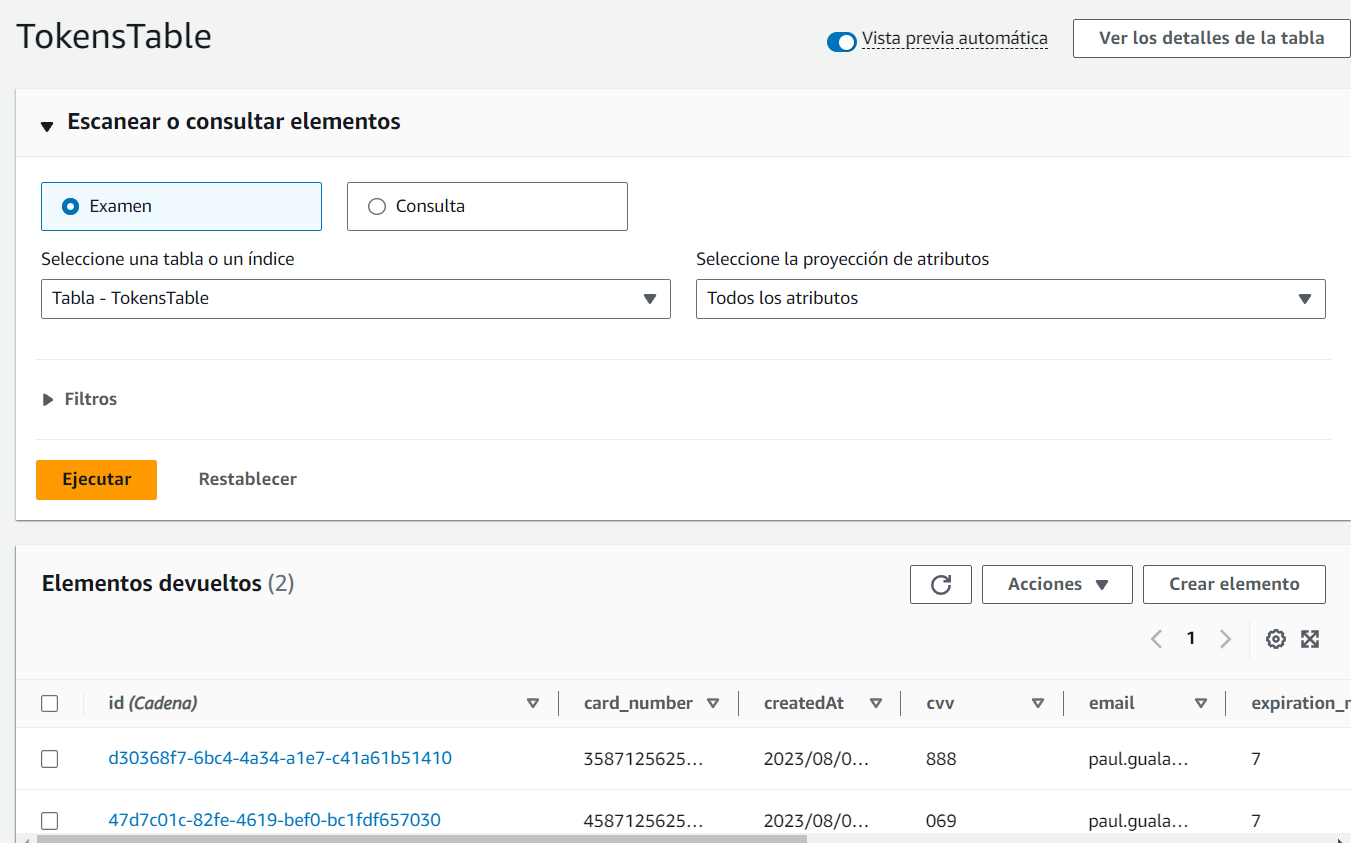This screenshot has height=843, width=1351.
Task: Go to the next results page
Action: pos(1226,638)
